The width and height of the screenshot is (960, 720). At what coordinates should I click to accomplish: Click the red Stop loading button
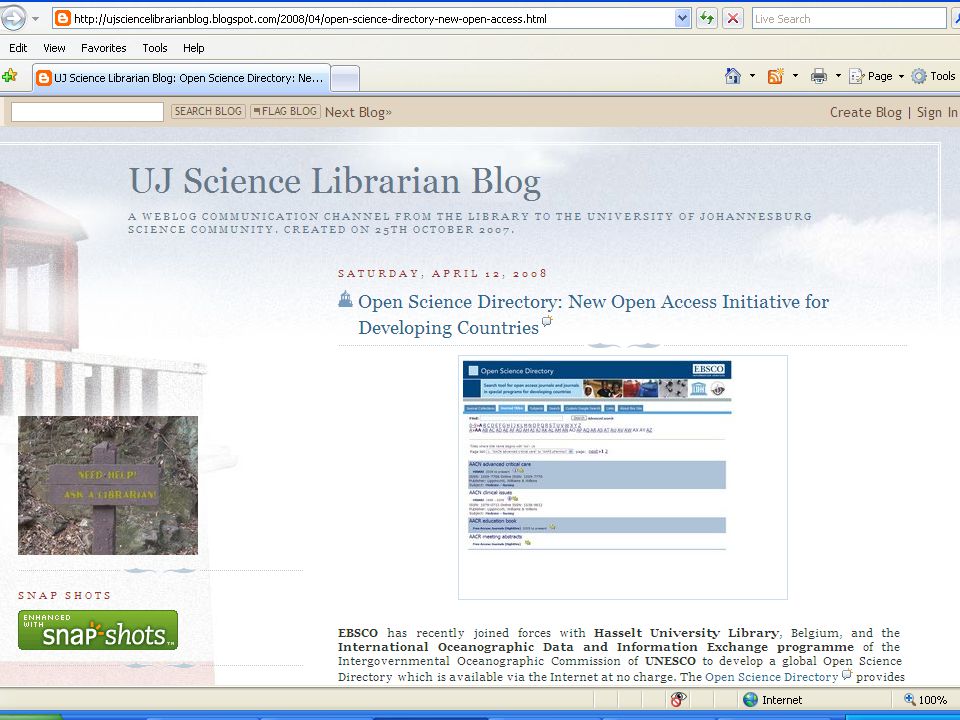732,18
